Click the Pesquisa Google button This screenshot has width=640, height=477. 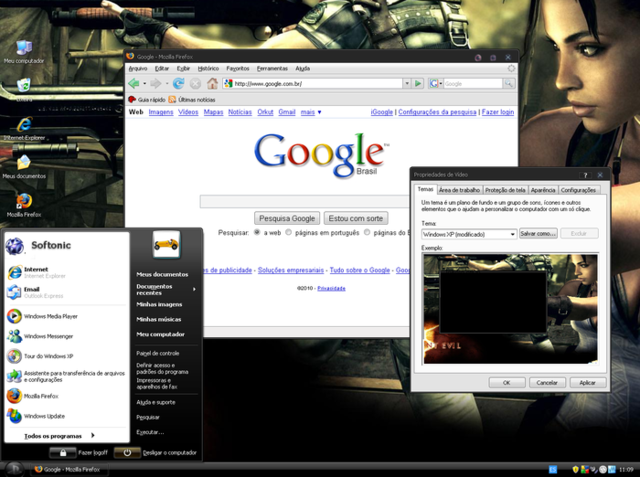pos(288,217)
